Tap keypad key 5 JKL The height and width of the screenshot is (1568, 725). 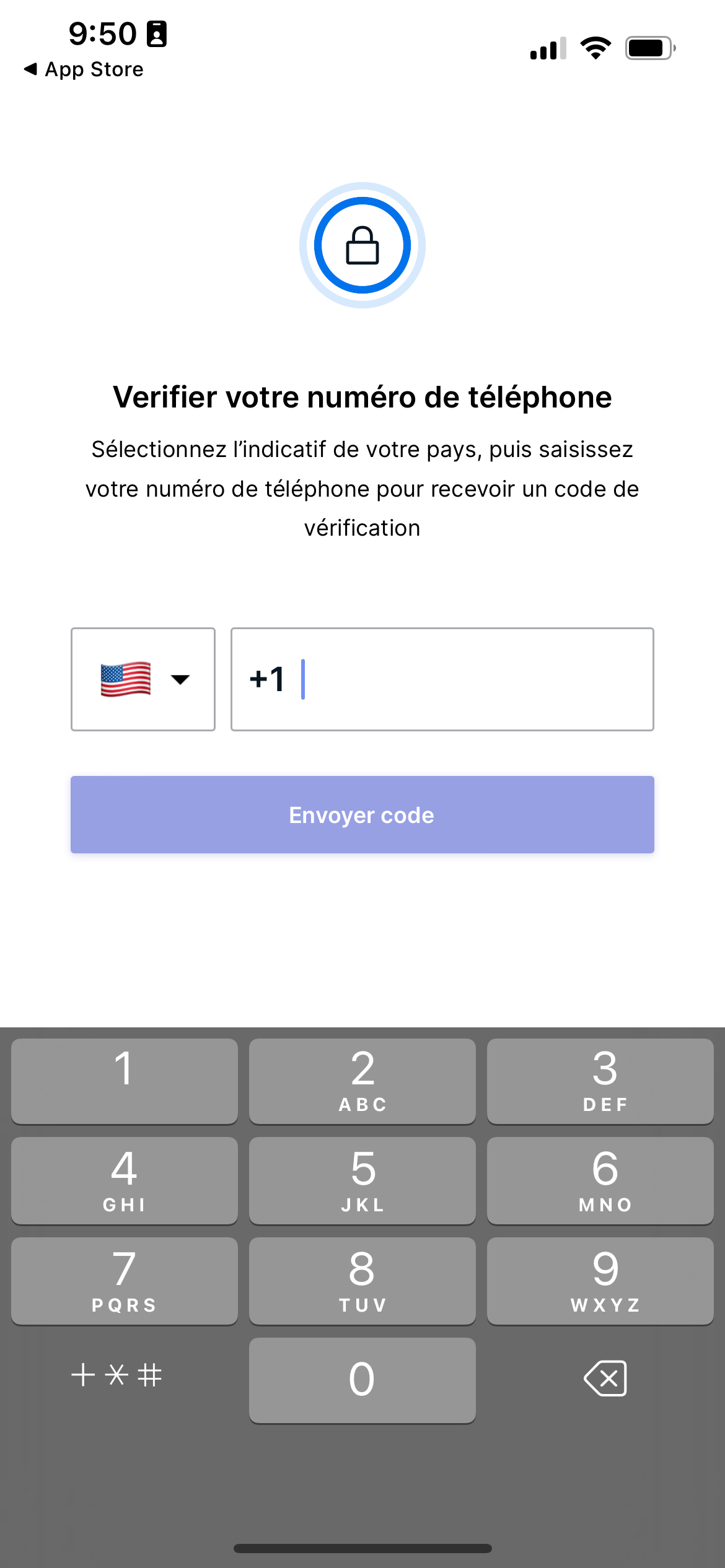click(362, 1180)
